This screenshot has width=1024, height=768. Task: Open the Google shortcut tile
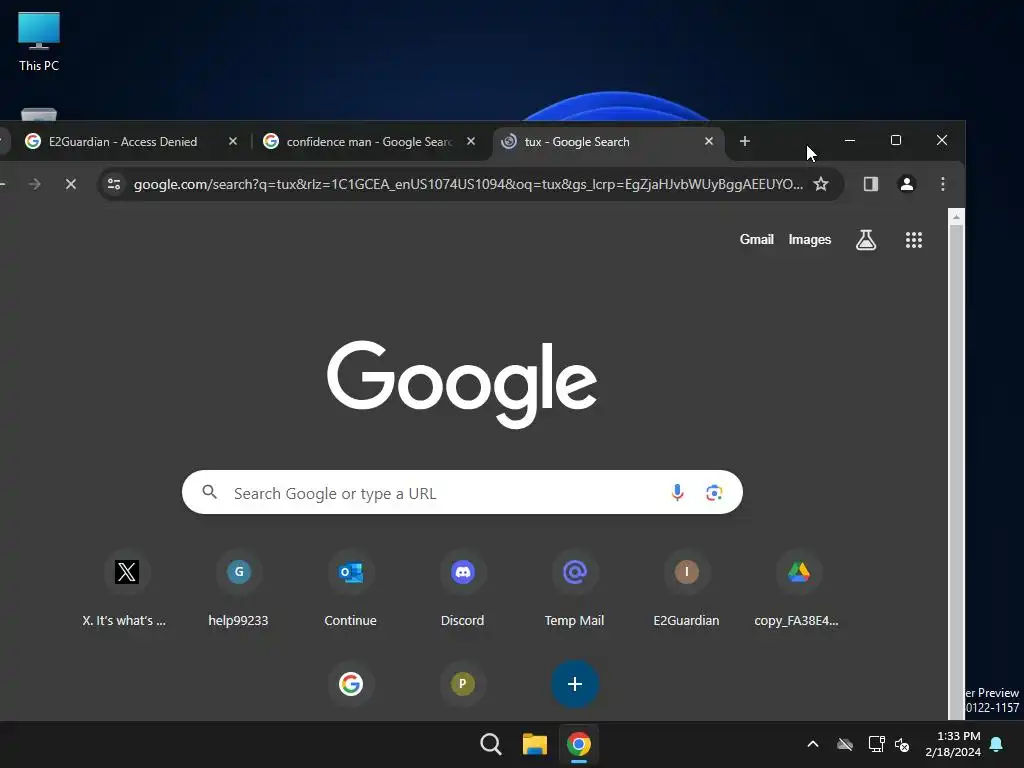coord(351,684)
